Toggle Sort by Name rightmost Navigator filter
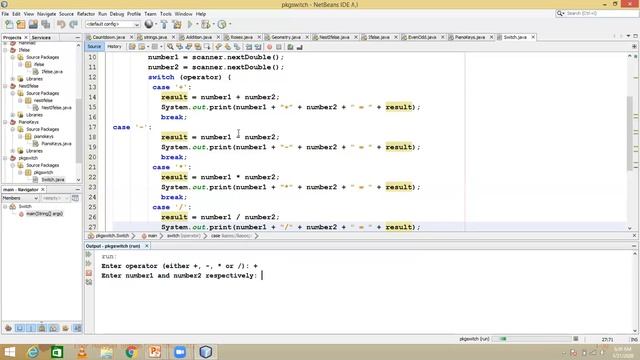 click(x=77, y=328)
